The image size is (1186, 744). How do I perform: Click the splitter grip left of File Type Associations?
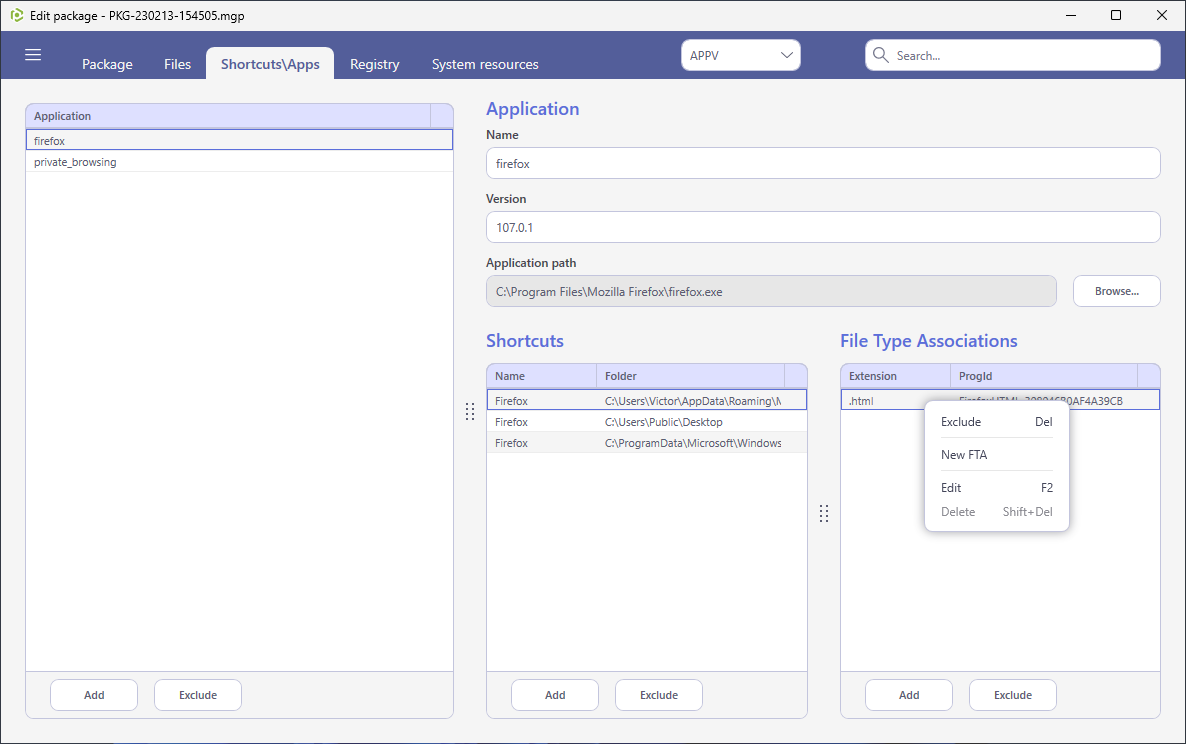click(824, 513)
